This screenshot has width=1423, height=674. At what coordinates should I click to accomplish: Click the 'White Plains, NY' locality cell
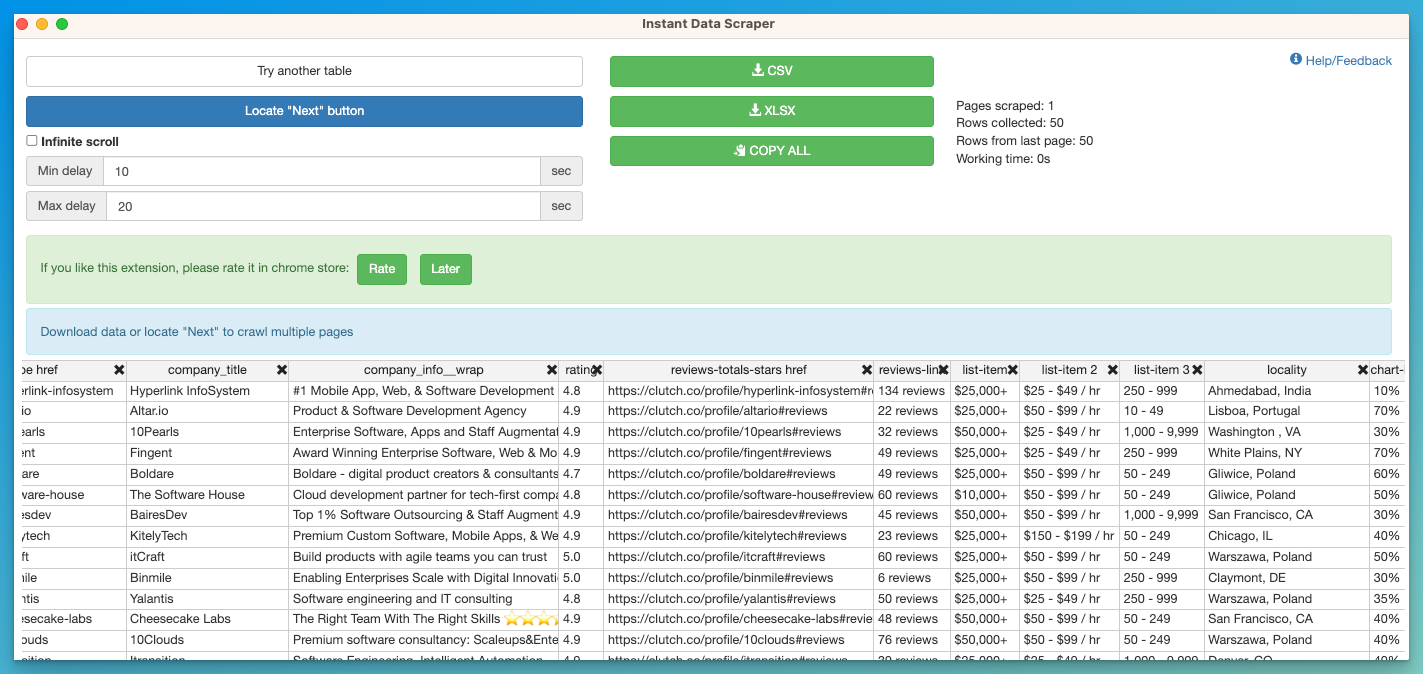pyautogui.click(x=1286, y=453)
